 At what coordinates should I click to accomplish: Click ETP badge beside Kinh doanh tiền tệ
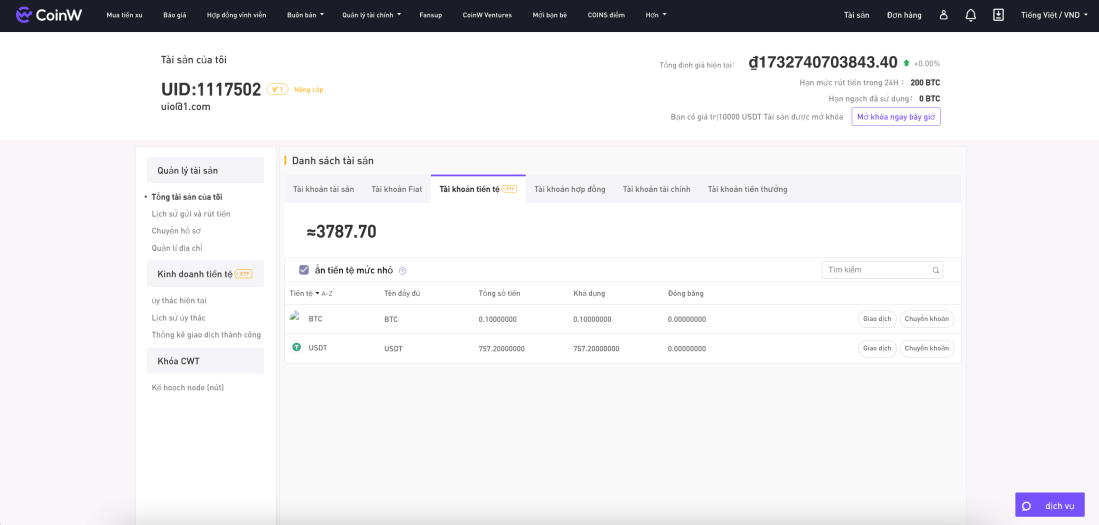tap(243, 273)
